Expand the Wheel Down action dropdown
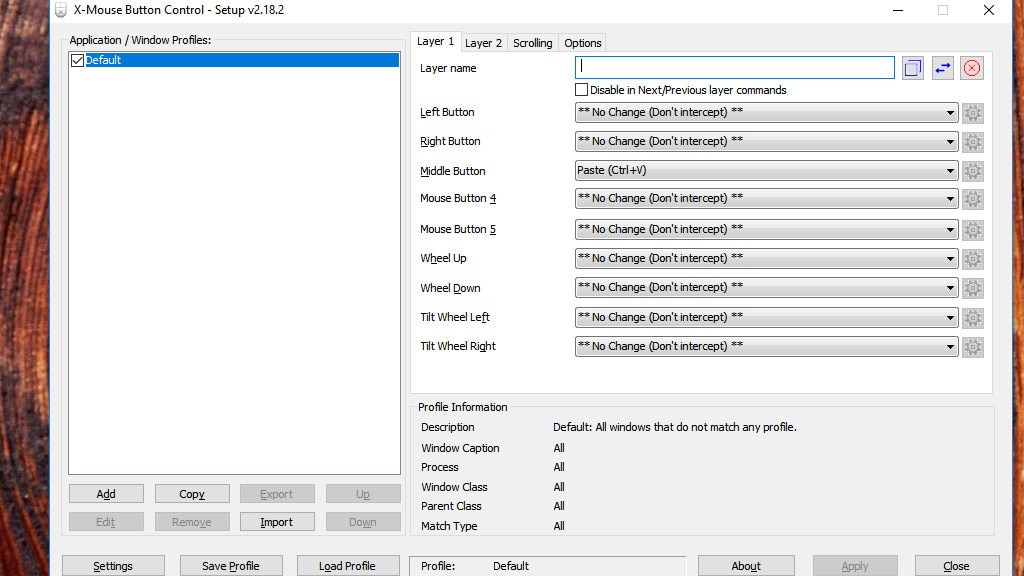The height and width of the screenshot is (576, 1024). point(766,287)
